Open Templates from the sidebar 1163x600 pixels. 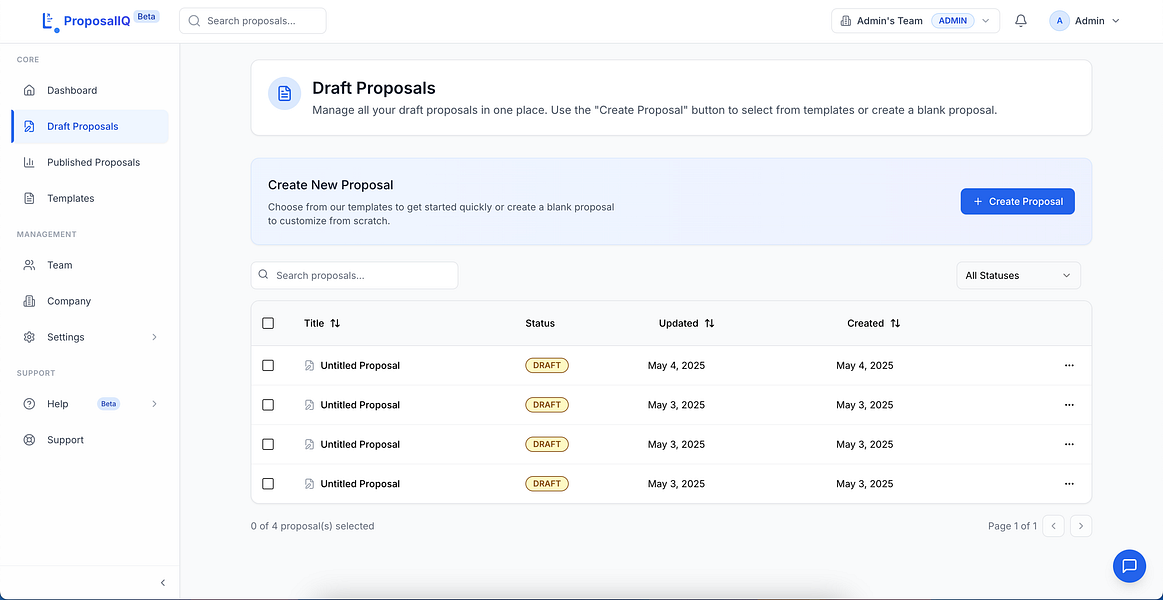pos(70,199)
